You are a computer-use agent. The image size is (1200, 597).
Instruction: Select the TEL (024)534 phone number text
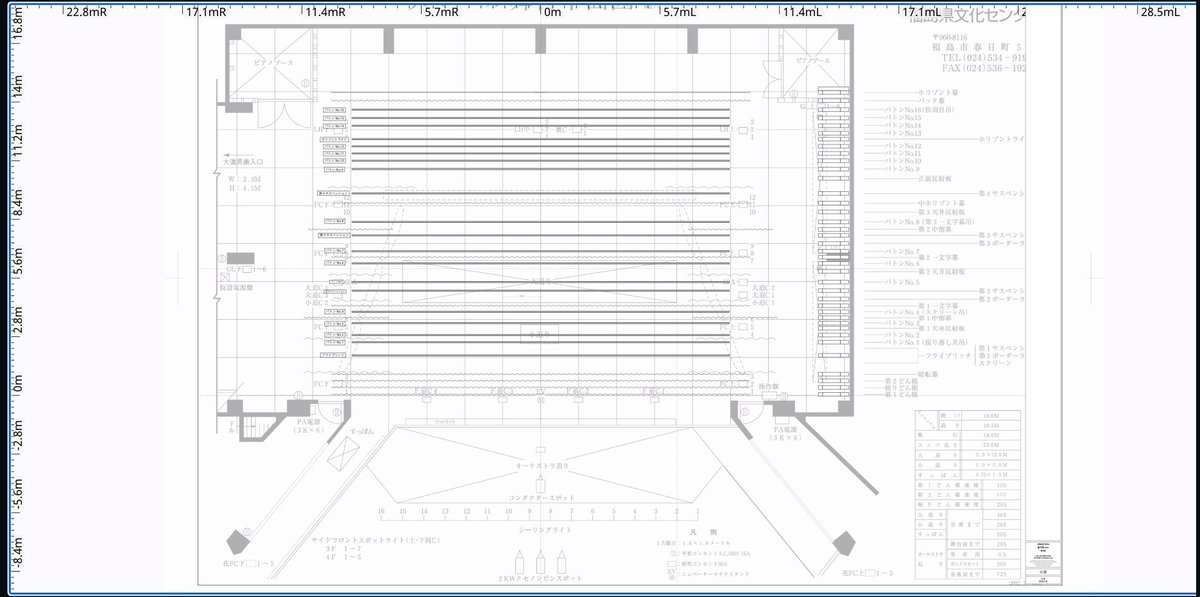[983, 59]
